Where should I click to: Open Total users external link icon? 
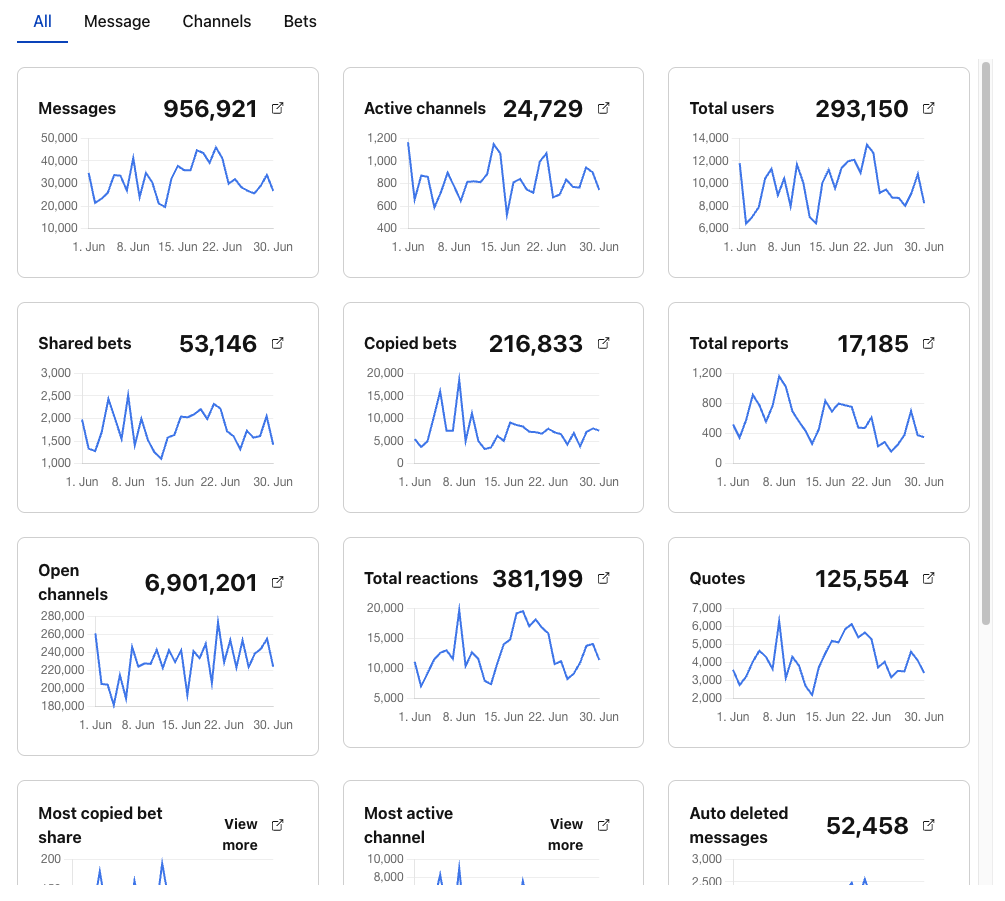click(x=929, y=108)
